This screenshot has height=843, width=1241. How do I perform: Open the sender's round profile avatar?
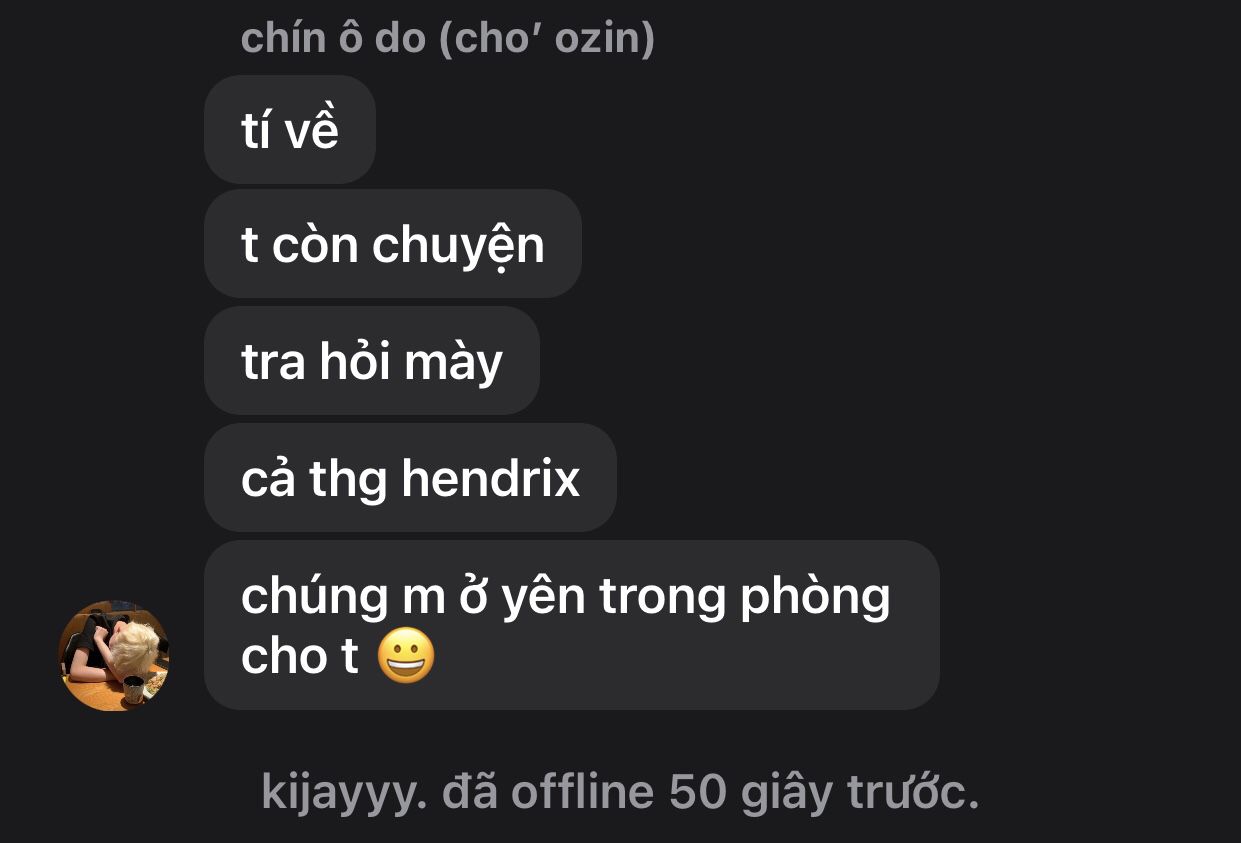tap(114, 655)
